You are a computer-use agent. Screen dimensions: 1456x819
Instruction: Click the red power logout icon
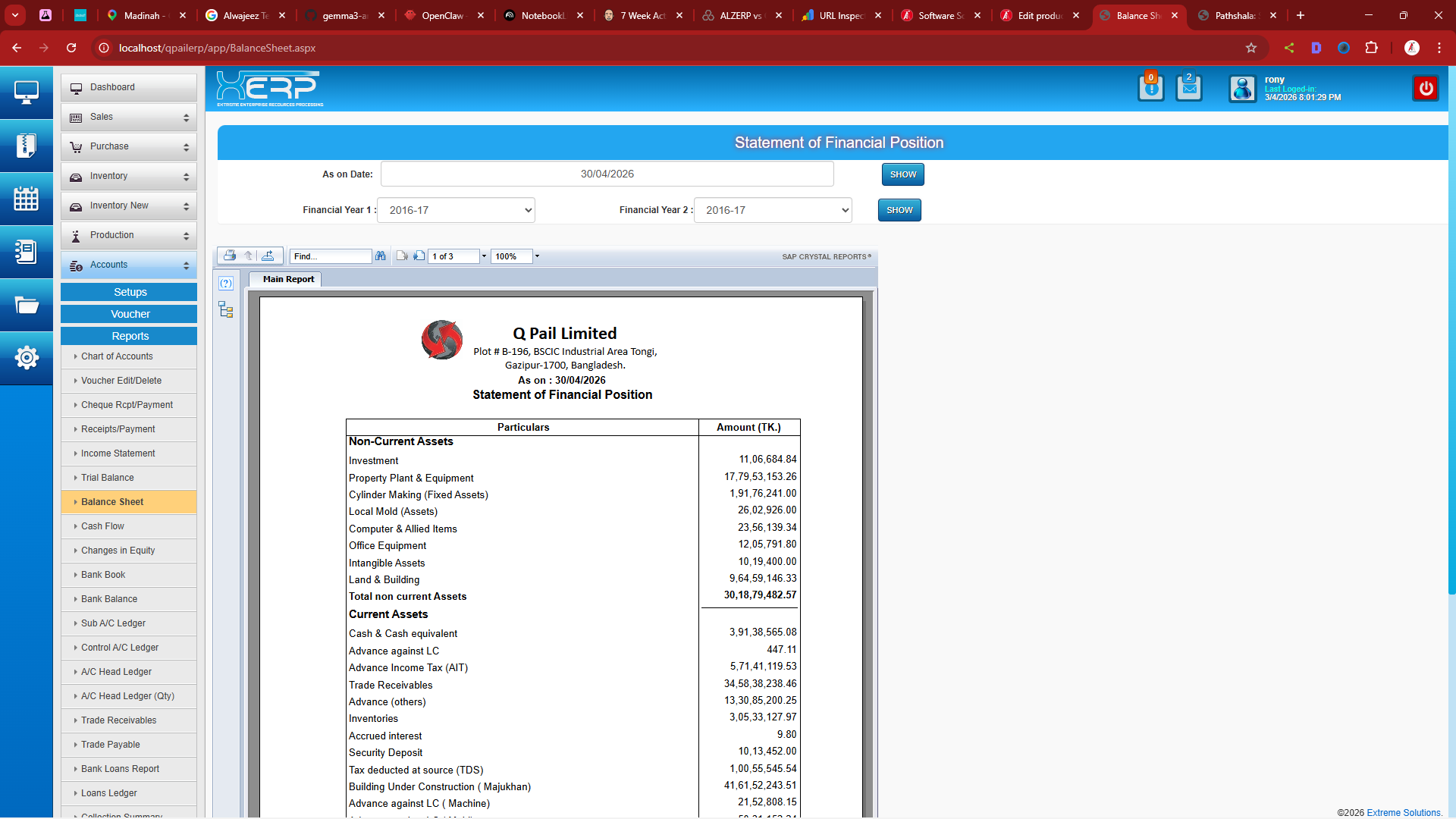[1426, 89]
